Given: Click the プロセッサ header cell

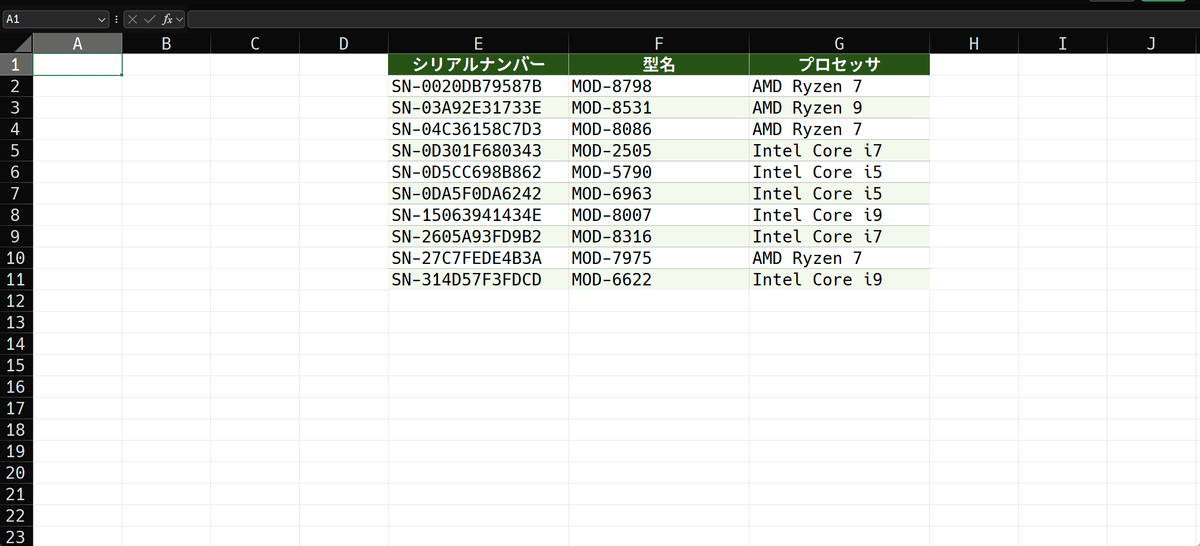Looking at the screenshot, I should (x=839, y=65).
